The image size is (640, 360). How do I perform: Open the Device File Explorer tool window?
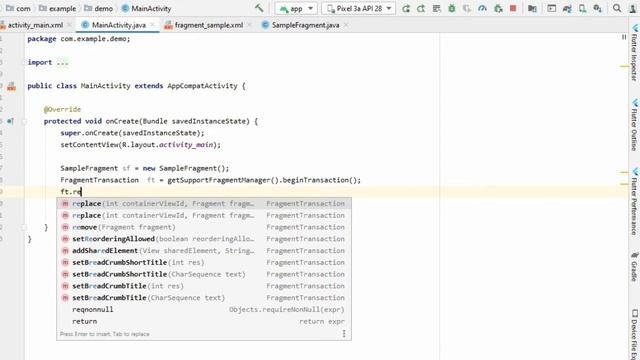coord(634,335)
